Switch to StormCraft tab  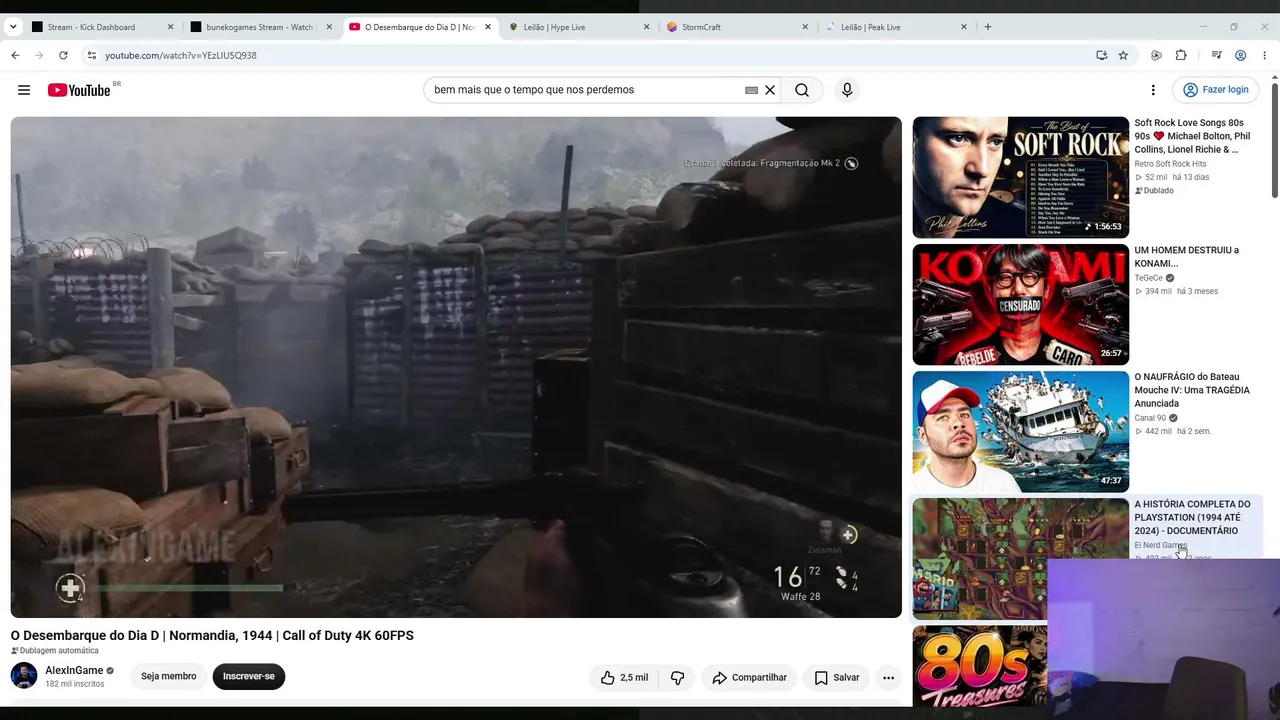(x=737, y=27)
